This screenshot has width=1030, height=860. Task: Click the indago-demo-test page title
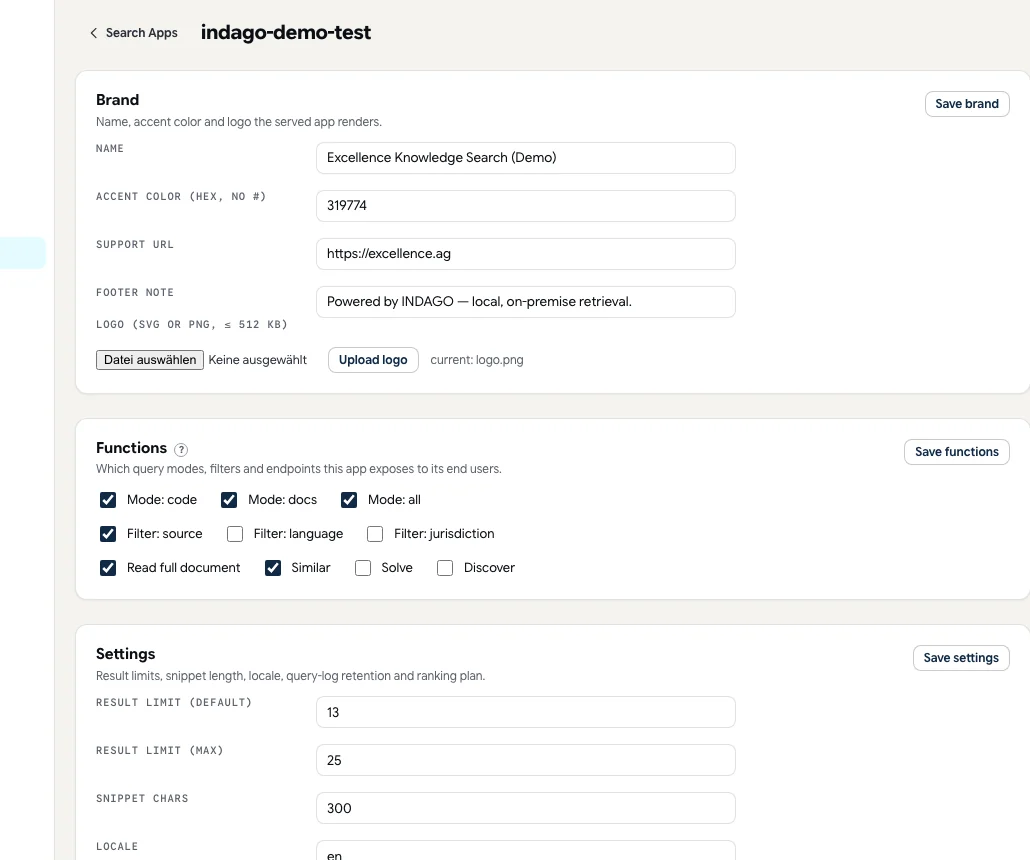(286, 32)
